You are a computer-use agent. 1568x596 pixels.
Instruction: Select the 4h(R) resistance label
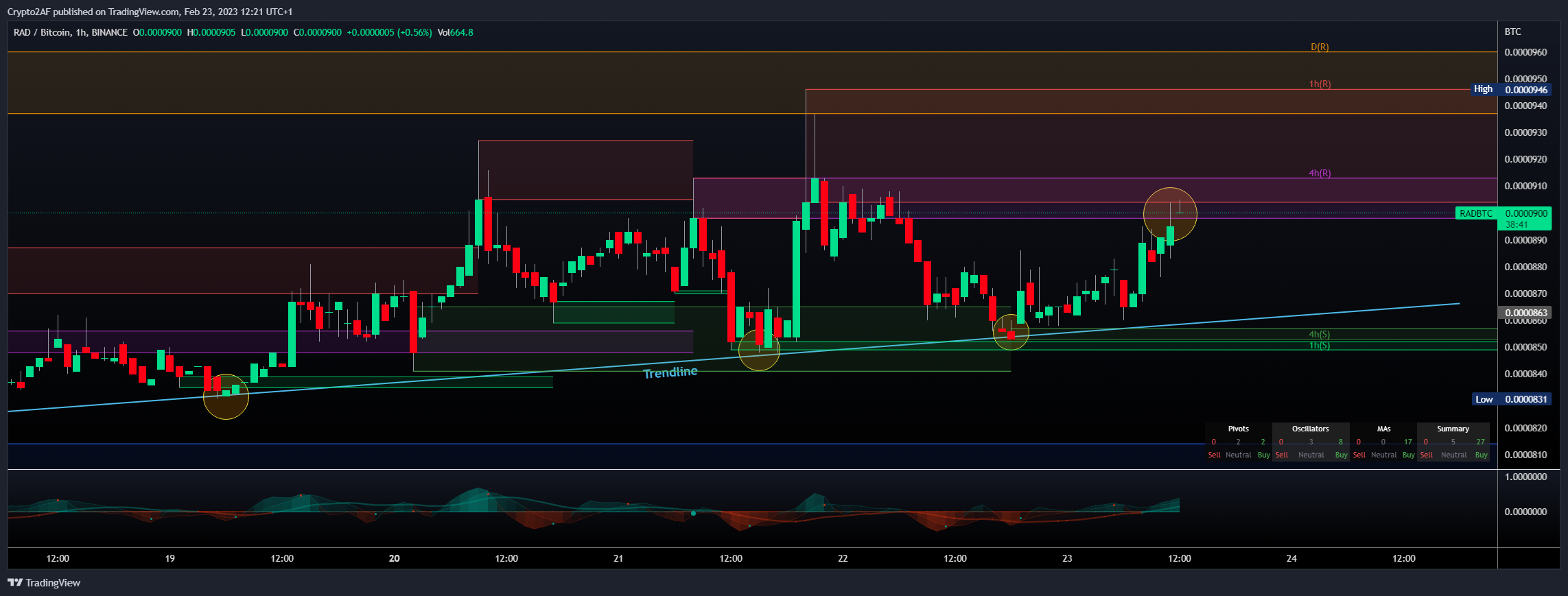coord(1320,174)
